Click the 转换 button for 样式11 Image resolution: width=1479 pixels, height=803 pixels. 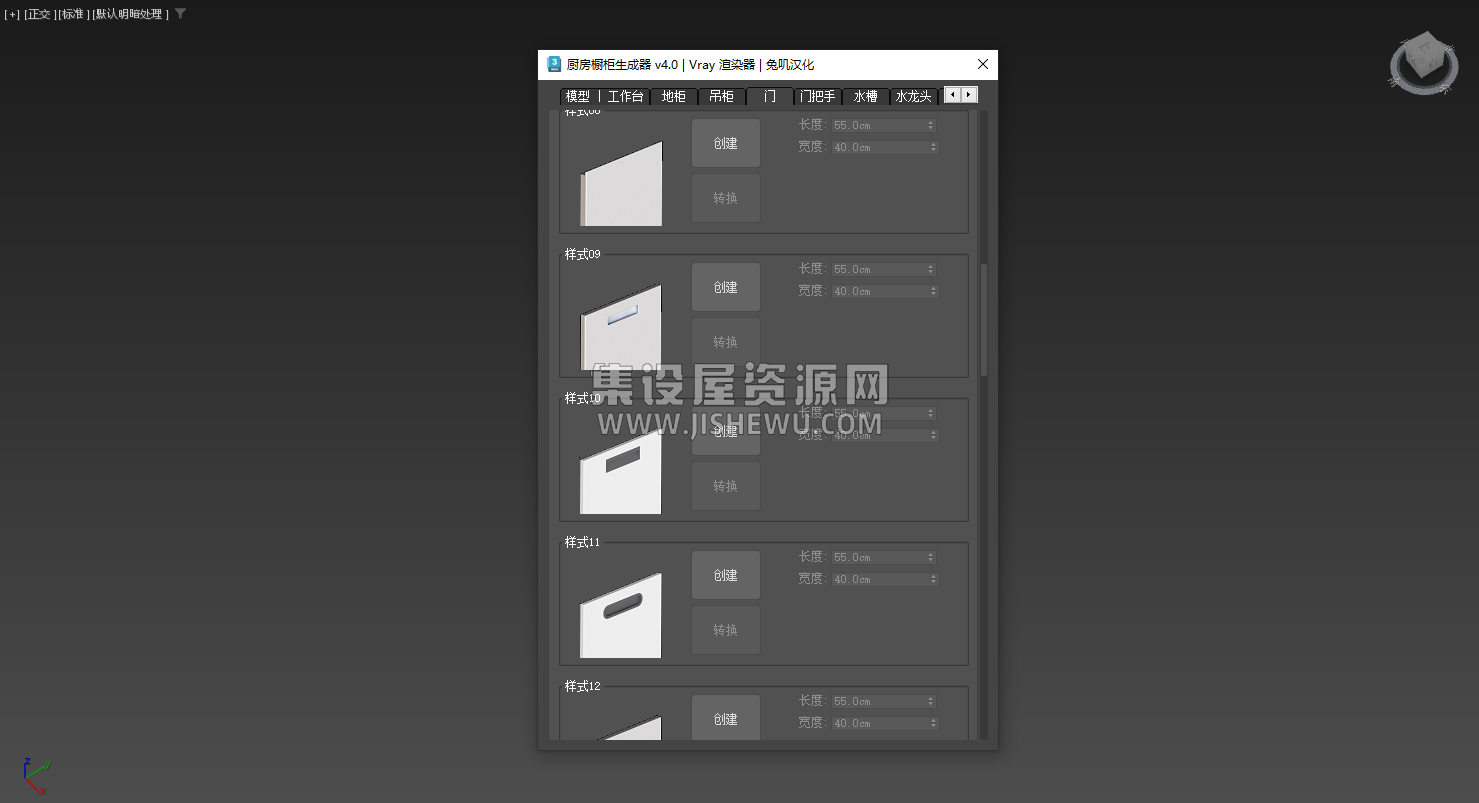(726, 630)
